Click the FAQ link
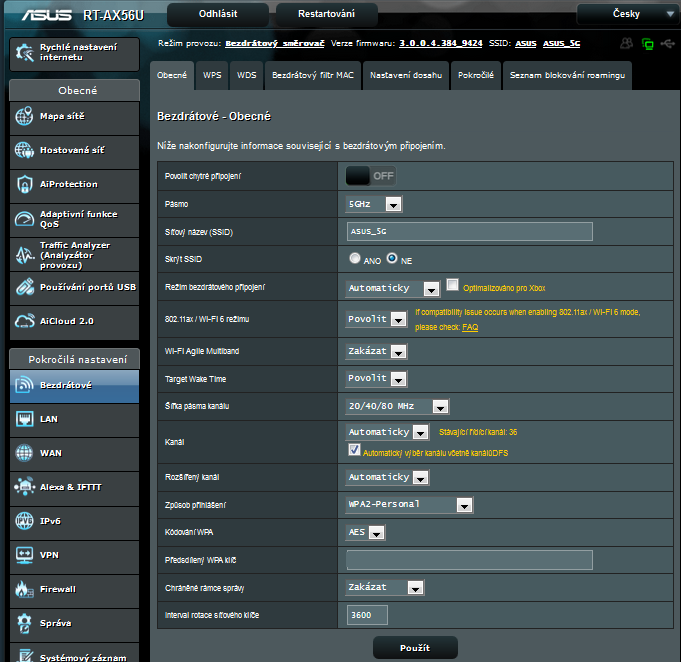The height and width of the screenshot is (662, 681). tap(469, 327)
